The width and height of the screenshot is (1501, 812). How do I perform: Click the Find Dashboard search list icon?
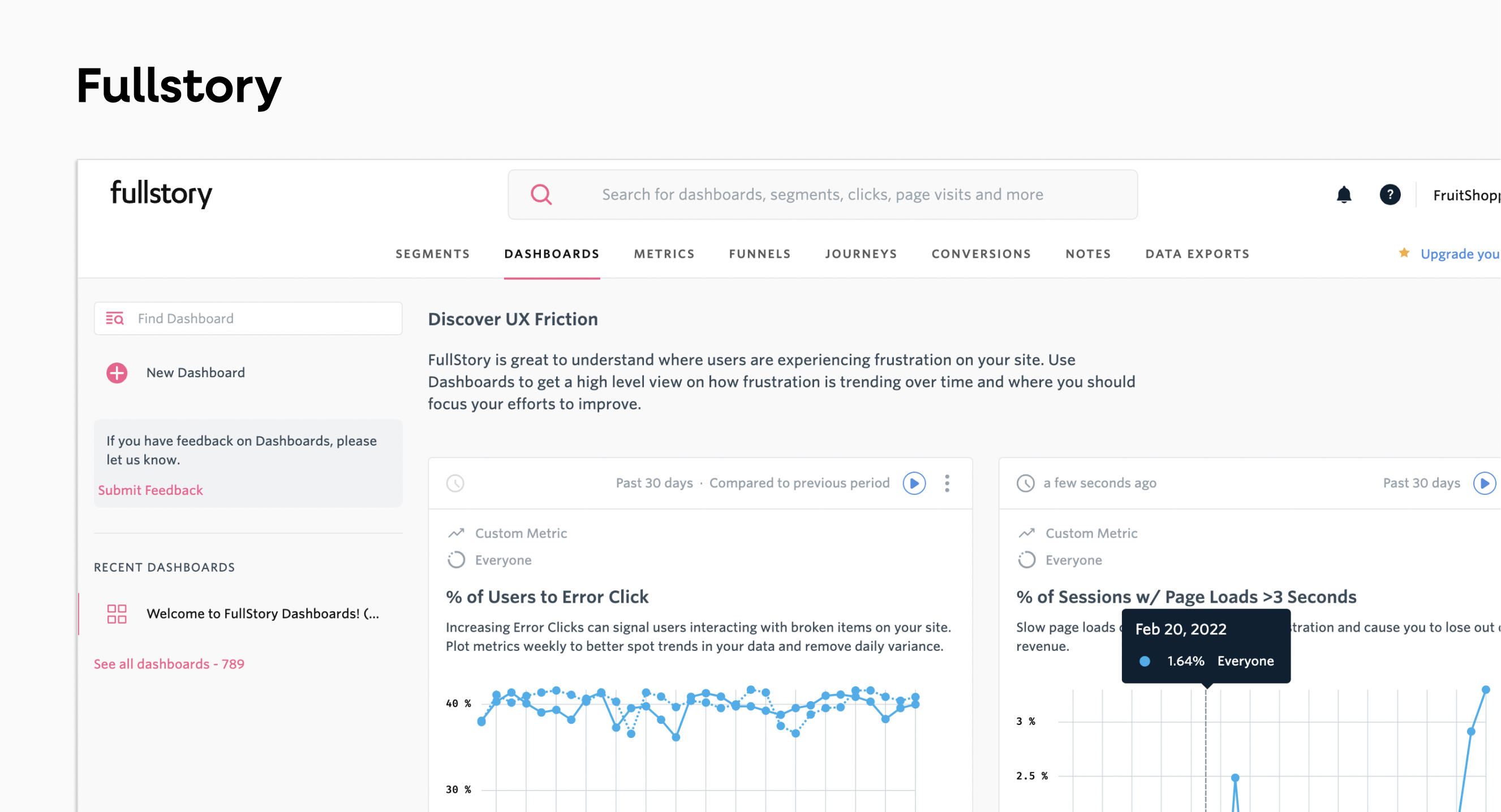pos(115,318)
